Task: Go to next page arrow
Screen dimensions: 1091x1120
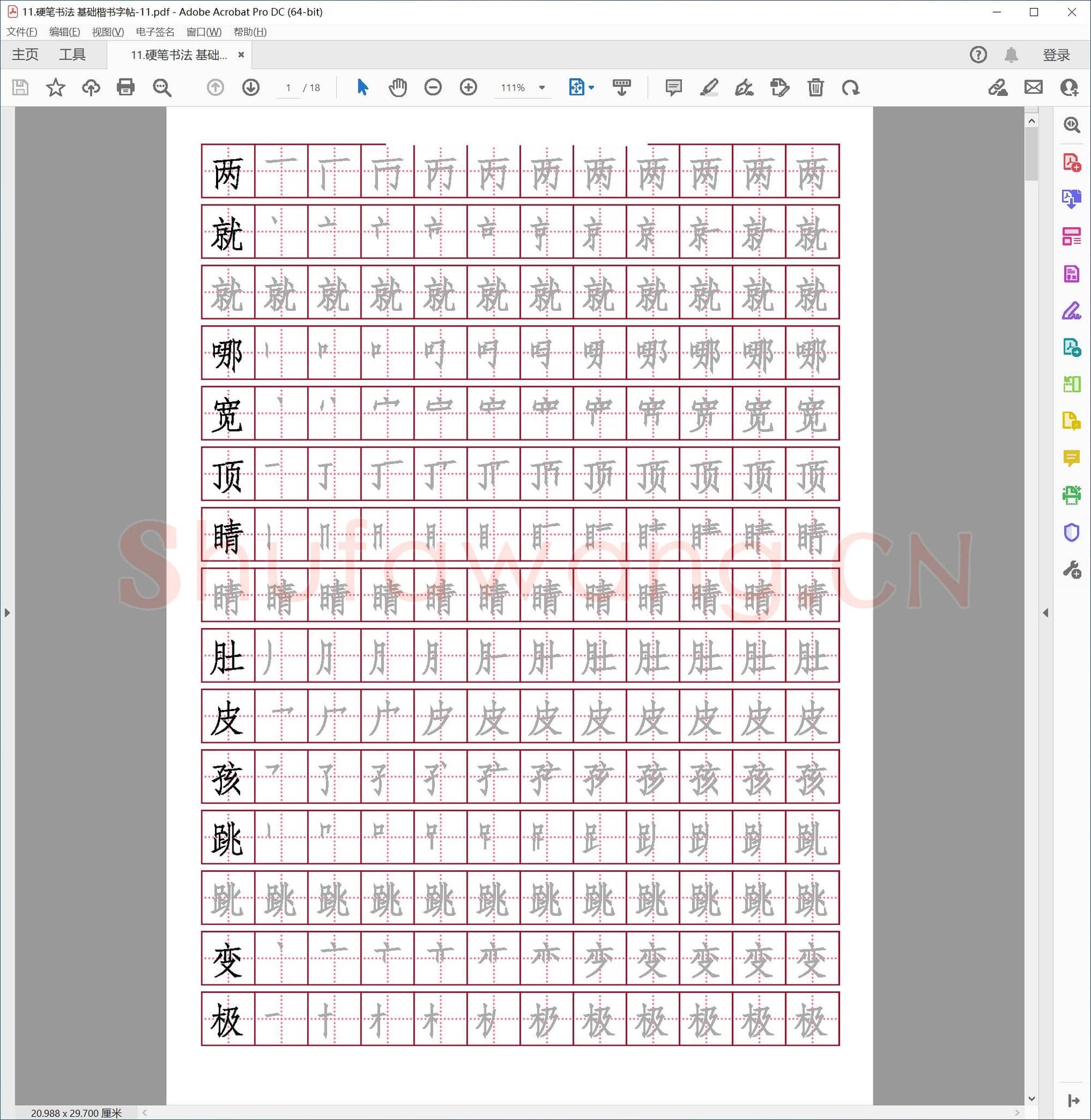Action: click(x=250, y=87)
